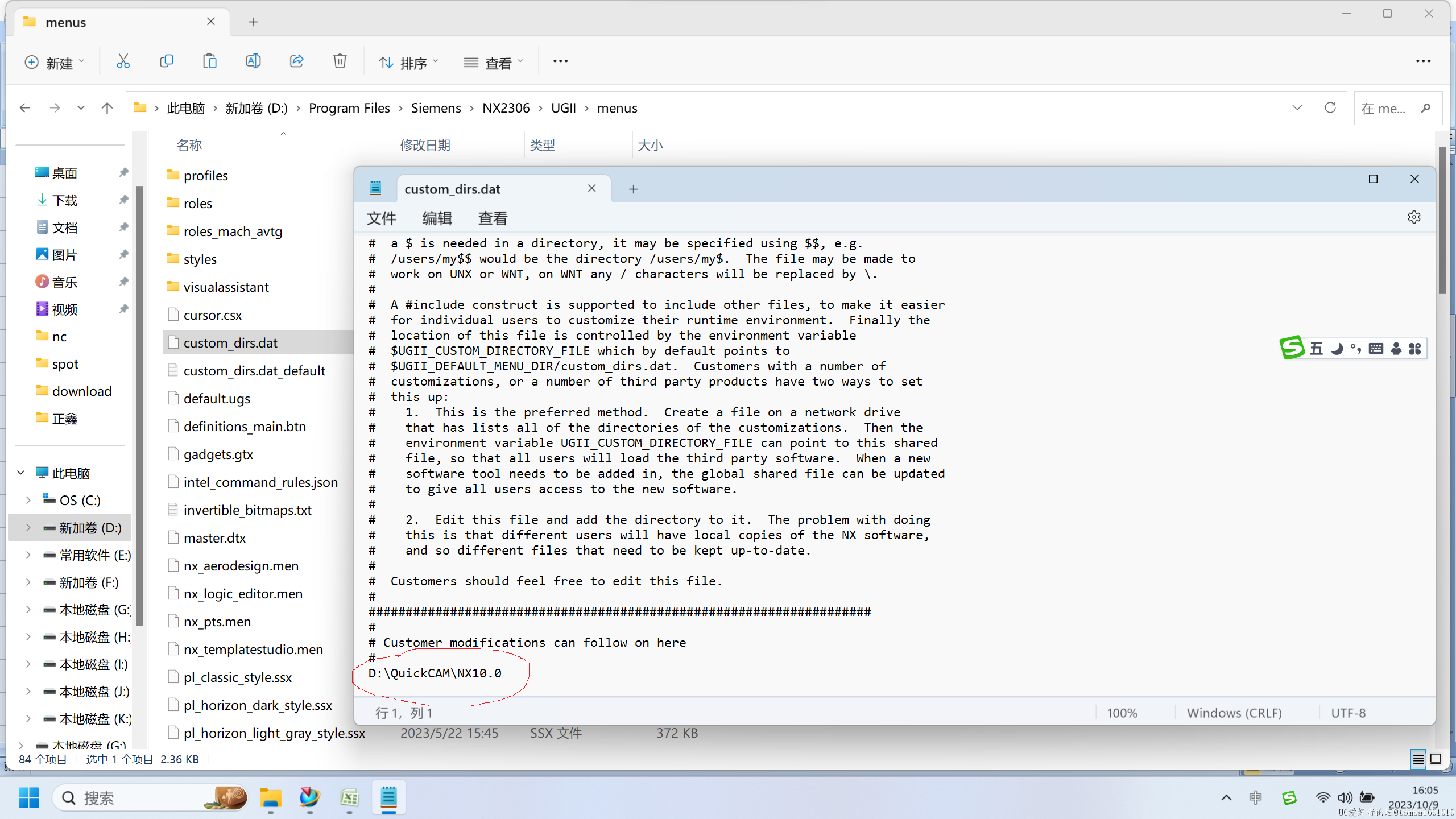Select the profiles folder

(x=205, y=175)
